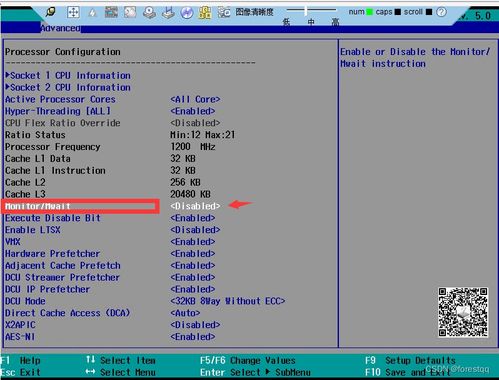Select the Active Processor Cores setting

click(x=60, y=99)
